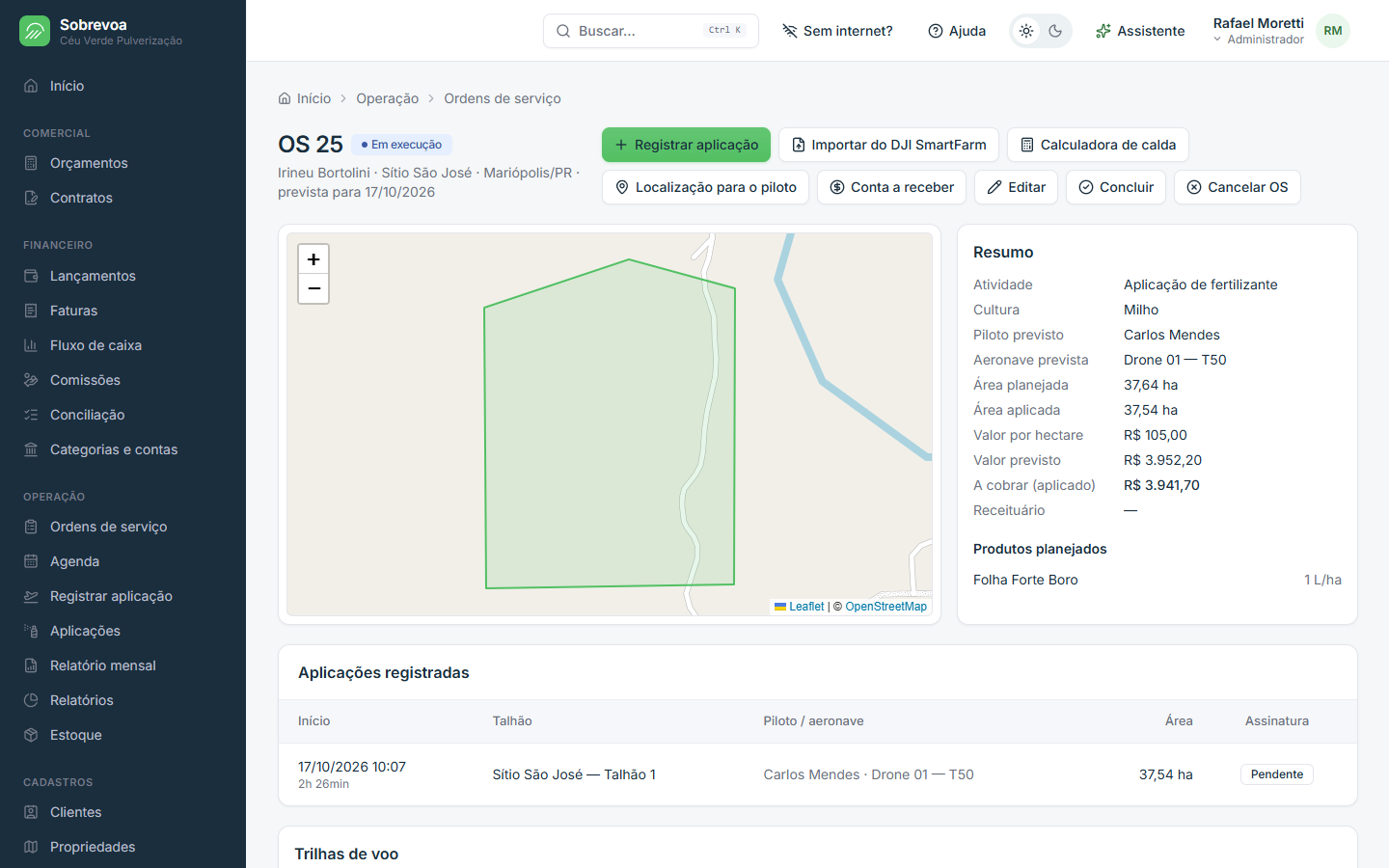Click the Sem internet offline icon
This screenshot has width=1389, height=868.
790,31
